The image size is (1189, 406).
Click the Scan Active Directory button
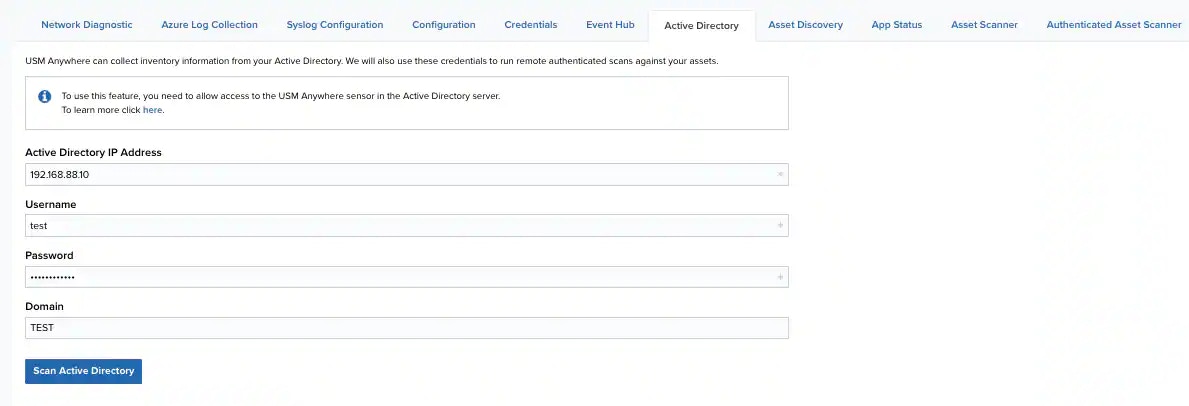(83, 371)
